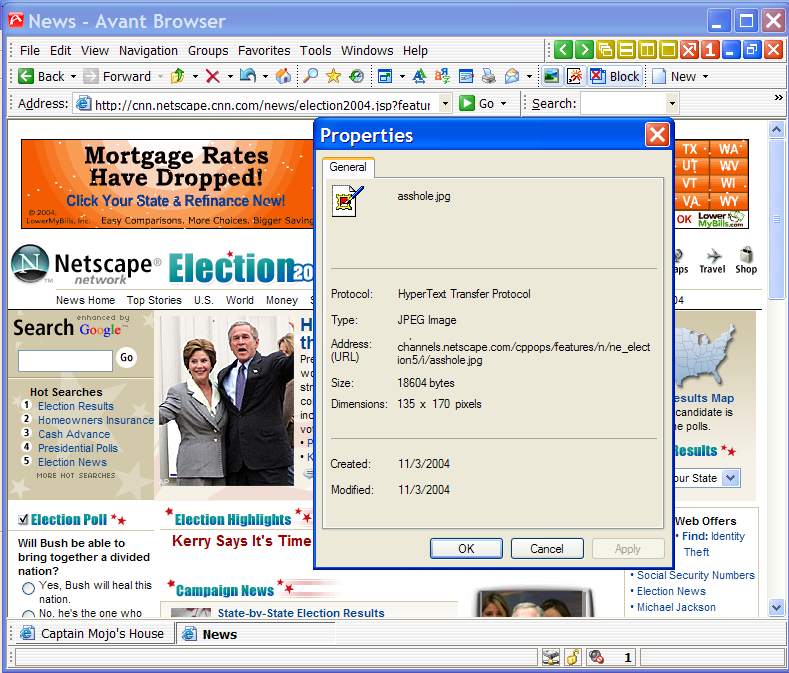789x673 pixels.
Task: Click the New blank page icon
Action: [659, 77]
